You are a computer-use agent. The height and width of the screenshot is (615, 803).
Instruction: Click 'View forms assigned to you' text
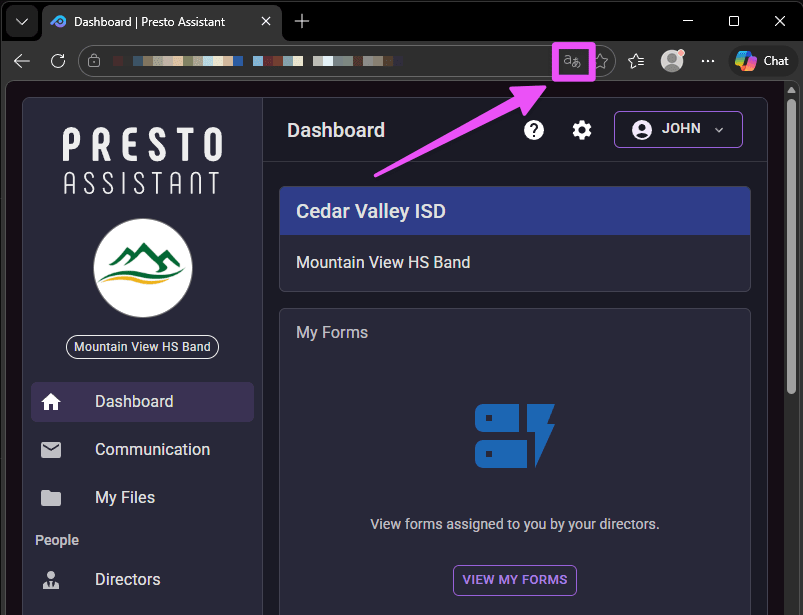click(x=515, y=524)
